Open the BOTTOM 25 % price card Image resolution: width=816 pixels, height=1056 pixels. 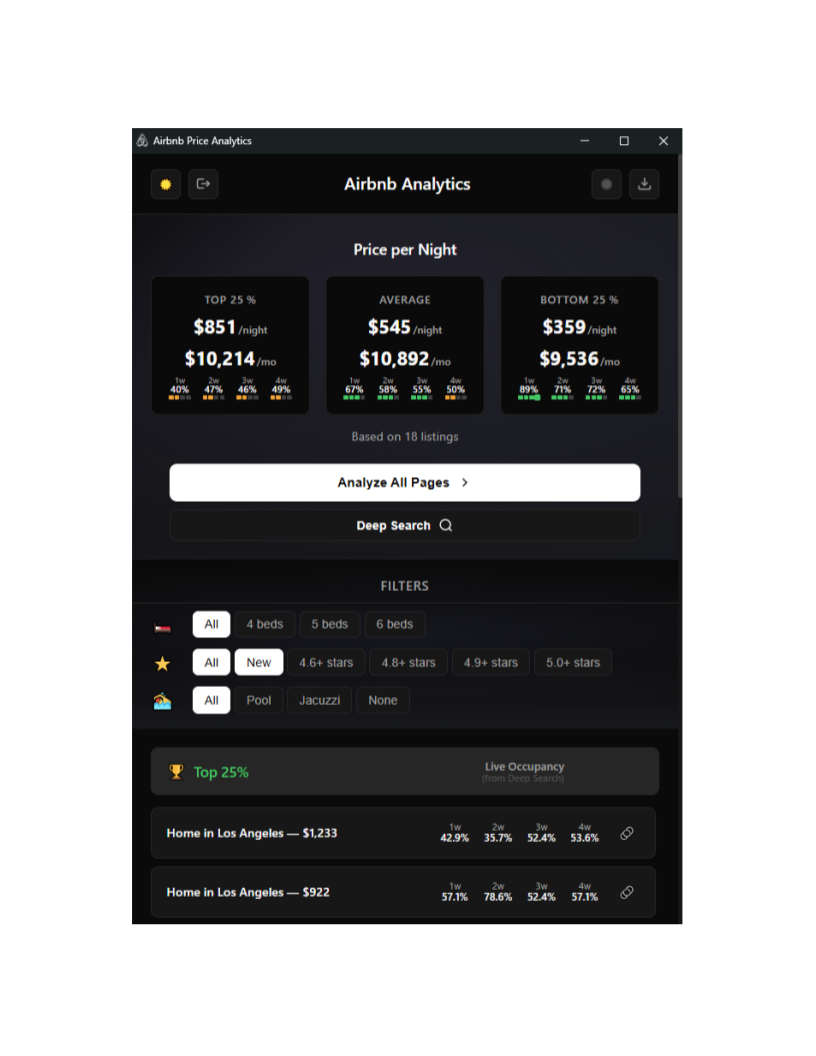click(x=579, y=345)
